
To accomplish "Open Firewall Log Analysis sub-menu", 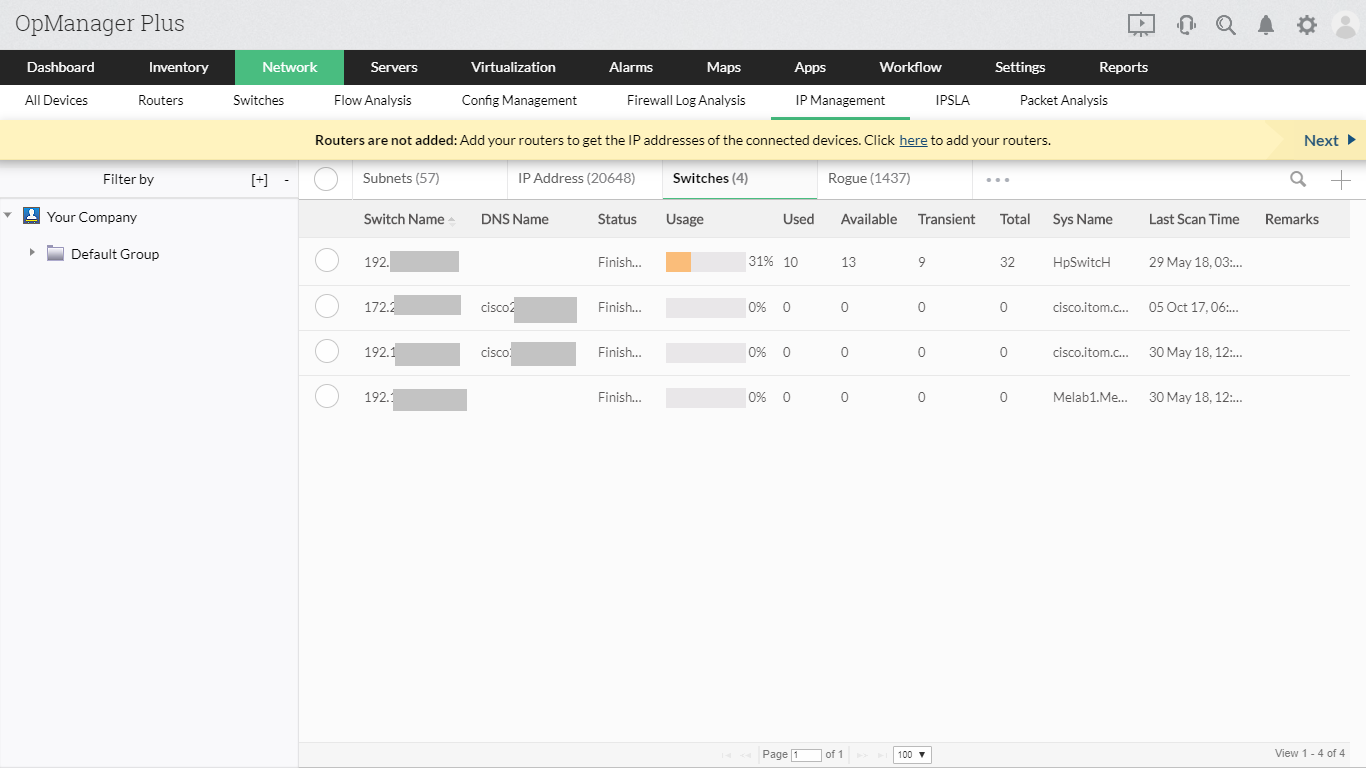I will coord(686,100).
